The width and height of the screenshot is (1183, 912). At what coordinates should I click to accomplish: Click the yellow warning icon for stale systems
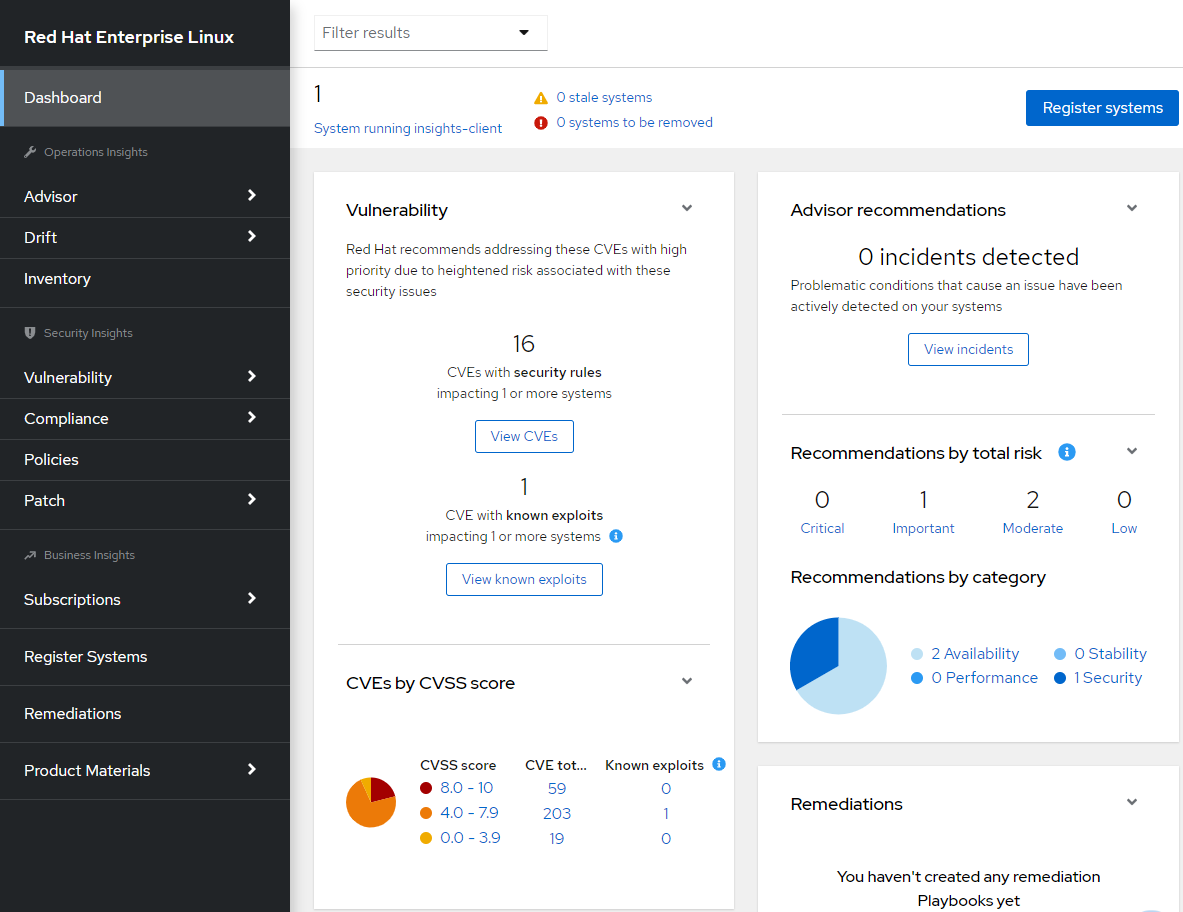click(541, 98)
